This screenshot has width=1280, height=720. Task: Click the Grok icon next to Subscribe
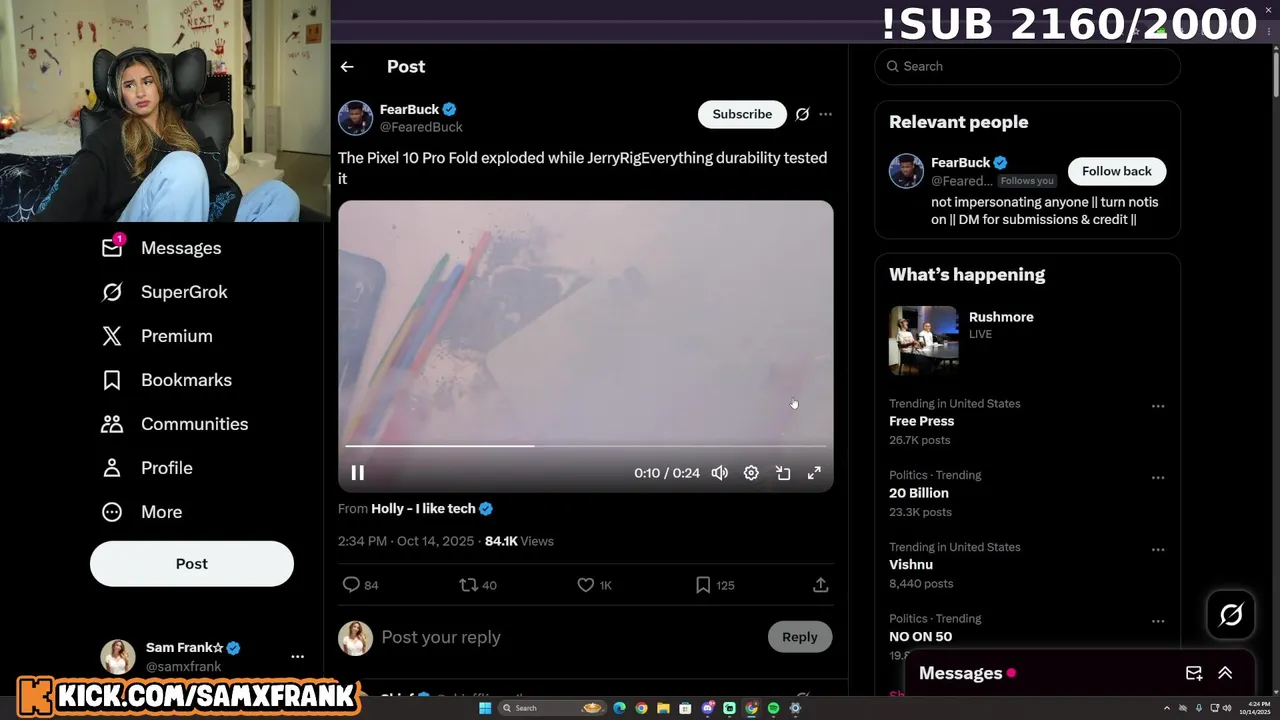(x=802, y=114)
